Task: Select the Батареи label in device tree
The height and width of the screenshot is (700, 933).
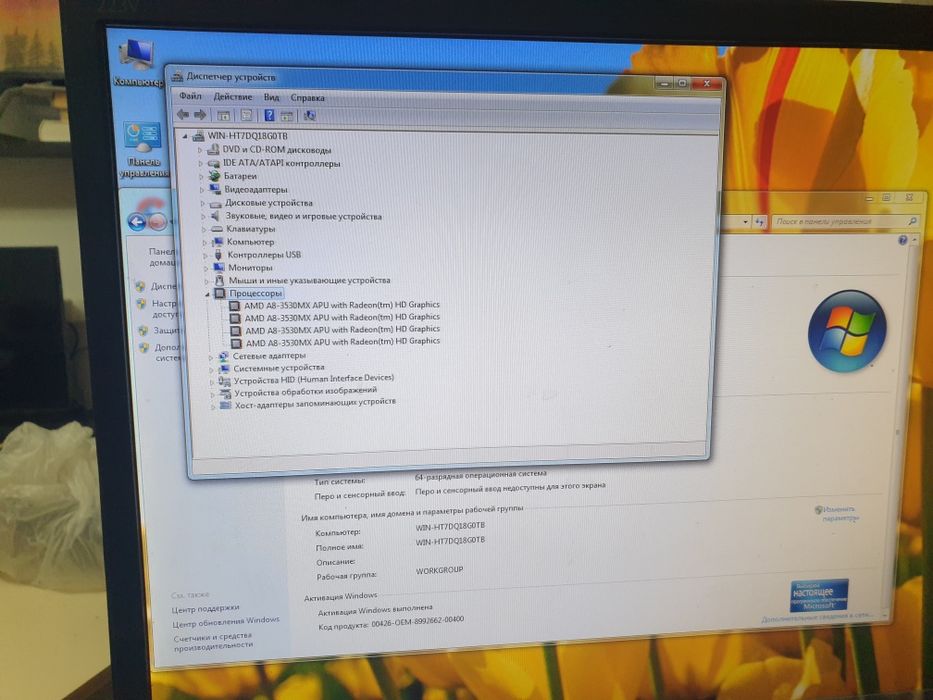Action: [x=240, y=176]
